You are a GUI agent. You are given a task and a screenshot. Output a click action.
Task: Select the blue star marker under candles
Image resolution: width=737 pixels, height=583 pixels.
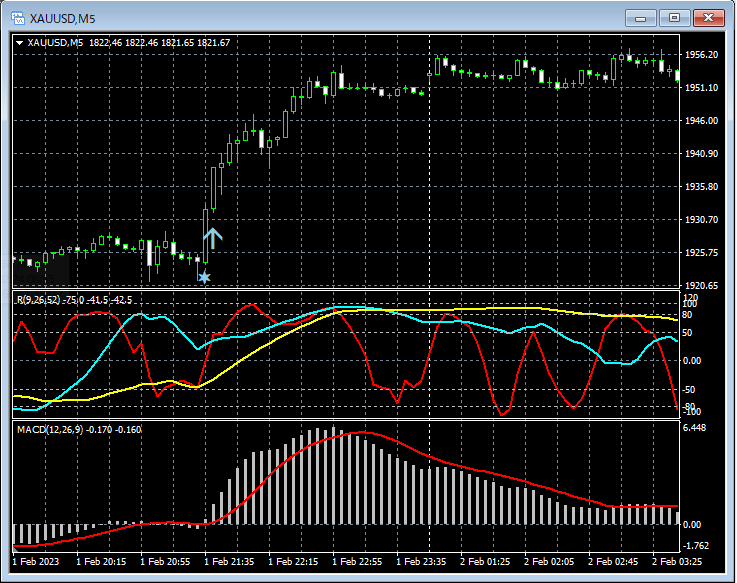coord(204,277)
